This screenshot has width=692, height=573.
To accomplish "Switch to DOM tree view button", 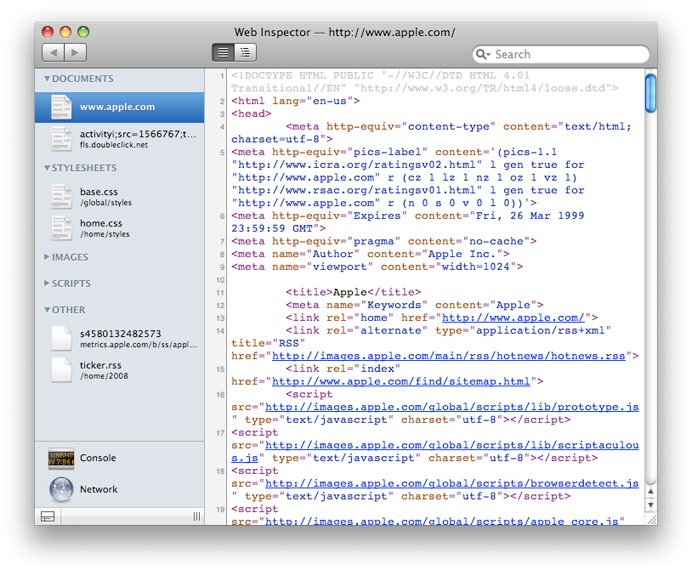I will point(245,53).
